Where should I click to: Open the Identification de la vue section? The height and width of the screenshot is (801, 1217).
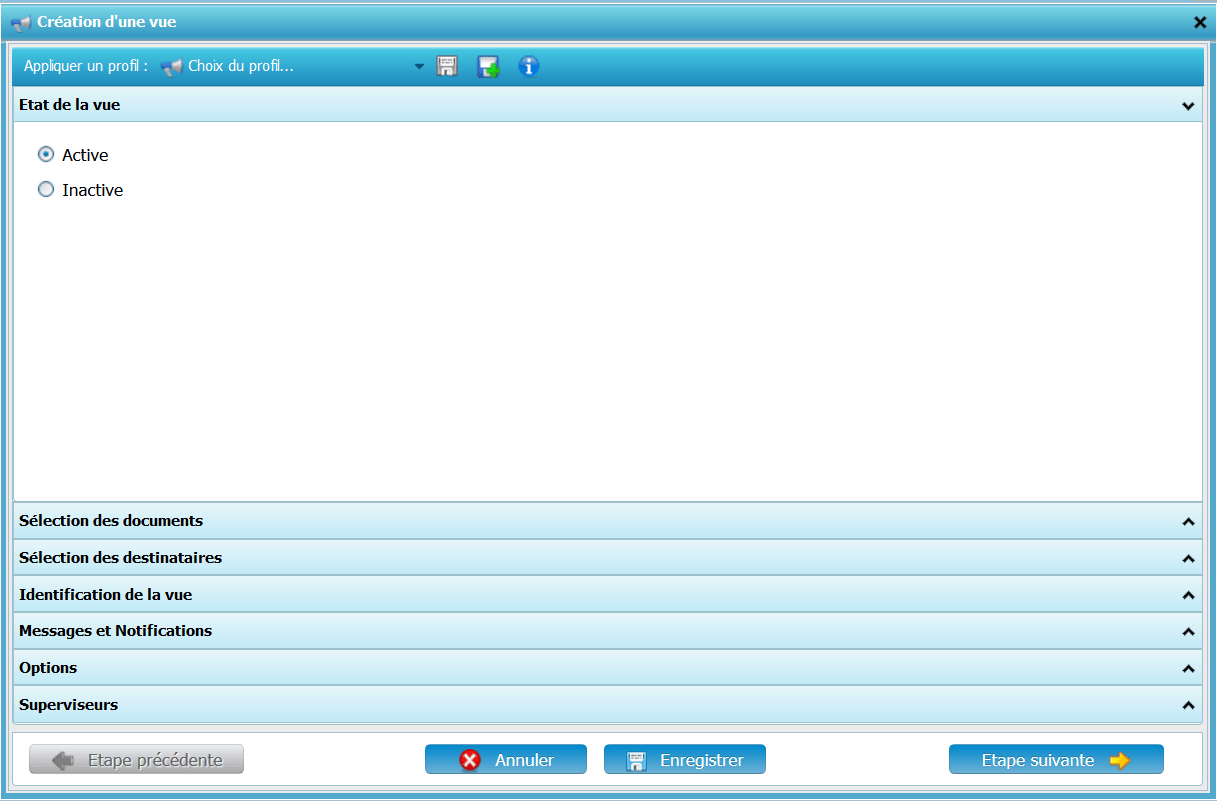[x=106, y=595]
